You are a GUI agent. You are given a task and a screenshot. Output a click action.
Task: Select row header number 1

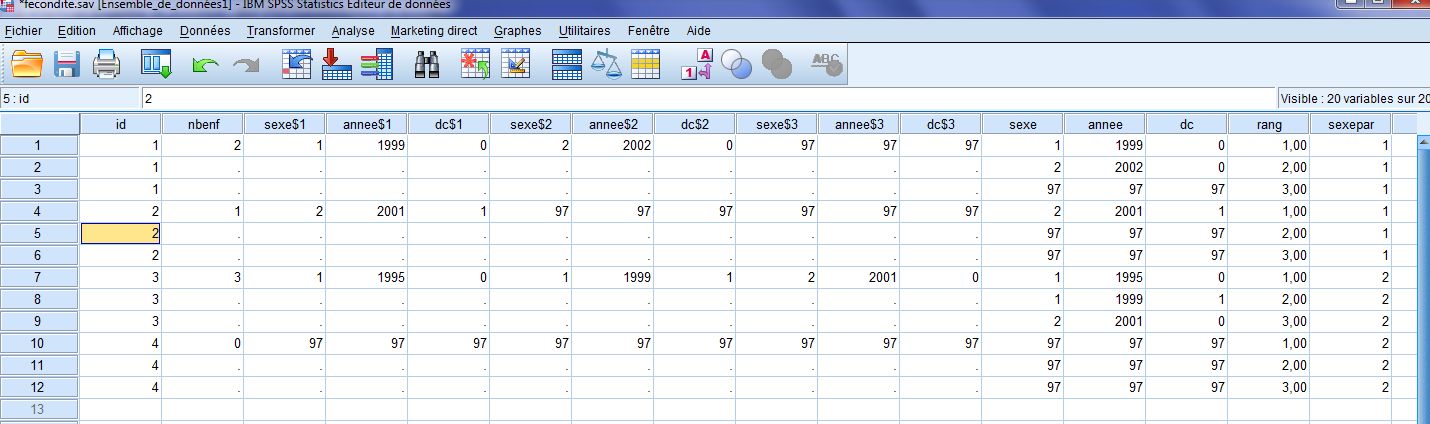[39, 146]
